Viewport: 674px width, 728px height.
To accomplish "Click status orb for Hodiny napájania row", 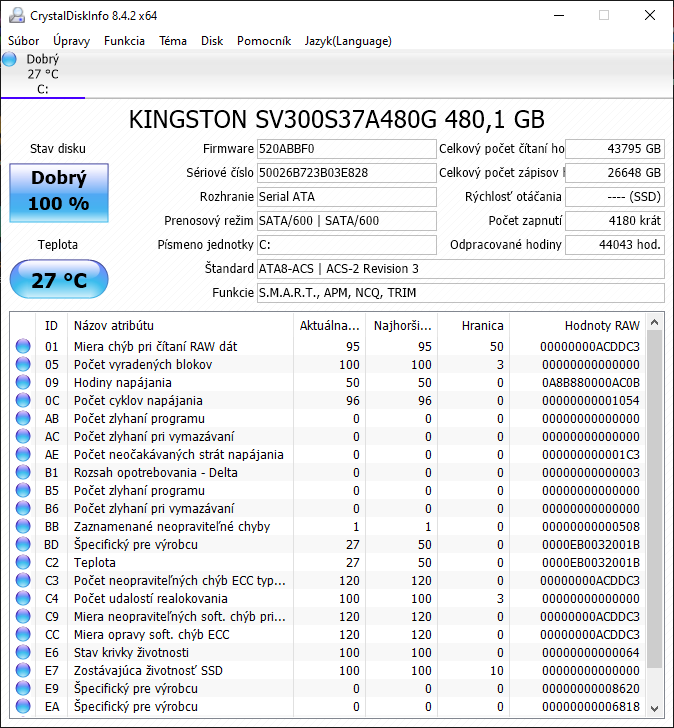I will click(23, 383).
